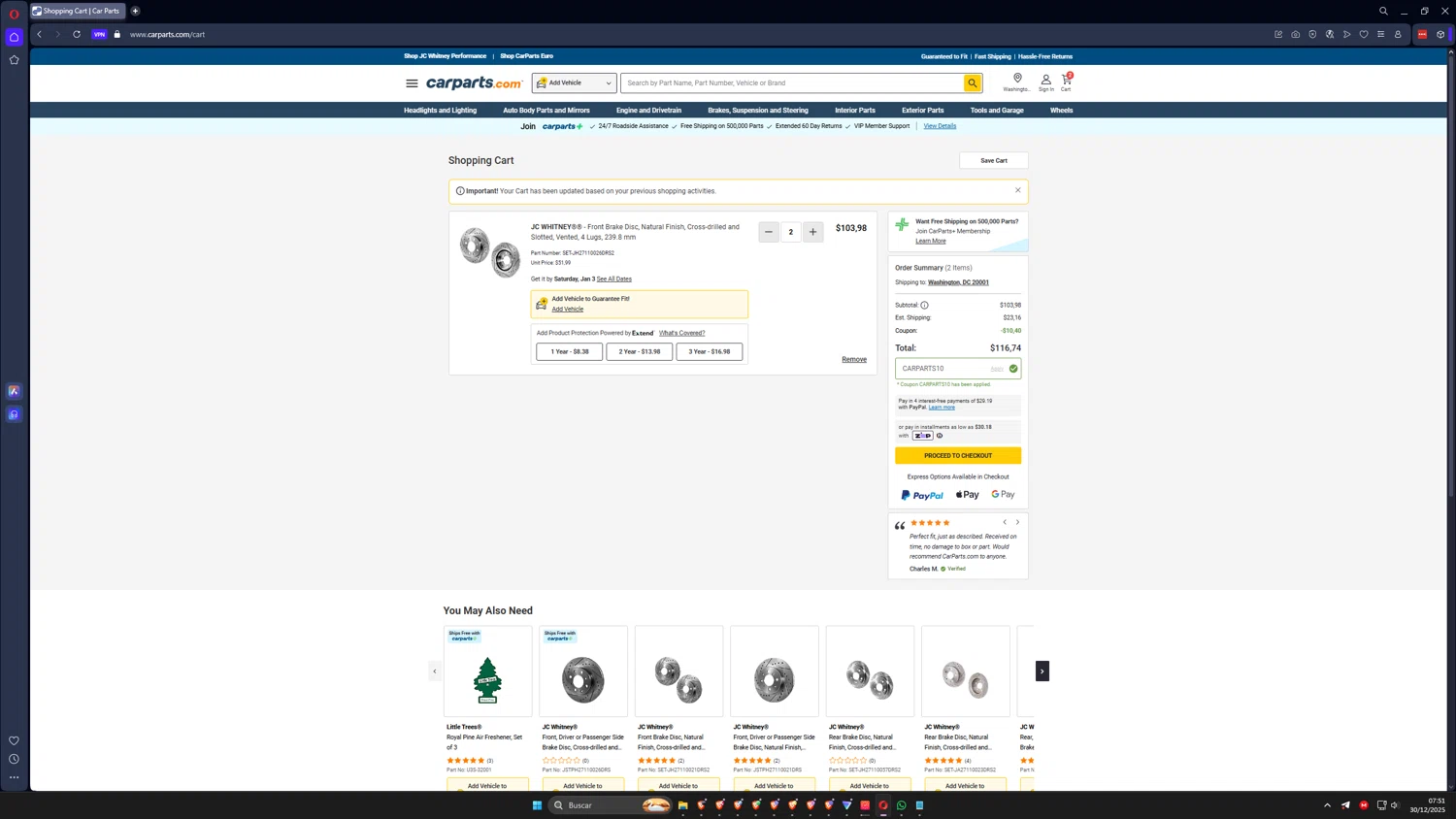Image resolution: width=1456 pixels, height=819 pixels.
Task: Select the 1 Year - $8.38 protection plan
Action: click(x=570, y=351)
